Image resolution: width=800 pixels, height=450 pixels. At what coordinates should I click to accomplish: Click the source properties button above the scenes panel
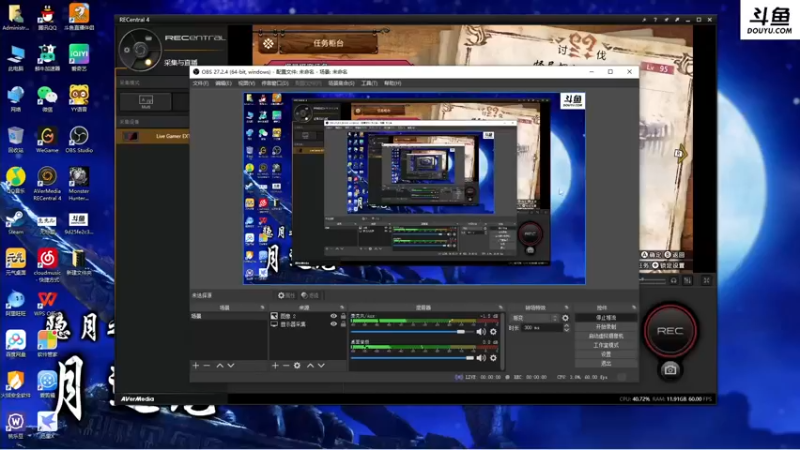[286, 295]
